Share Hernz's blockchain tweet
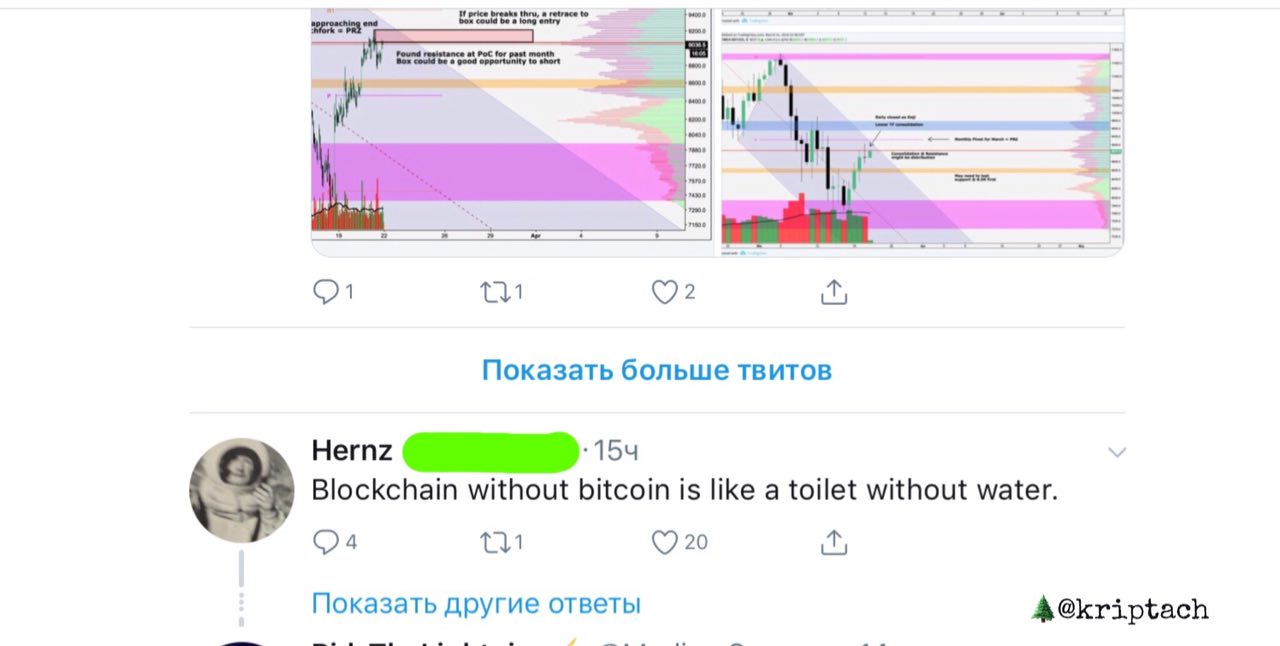1280x646 pixels. [x=834, y=542]
